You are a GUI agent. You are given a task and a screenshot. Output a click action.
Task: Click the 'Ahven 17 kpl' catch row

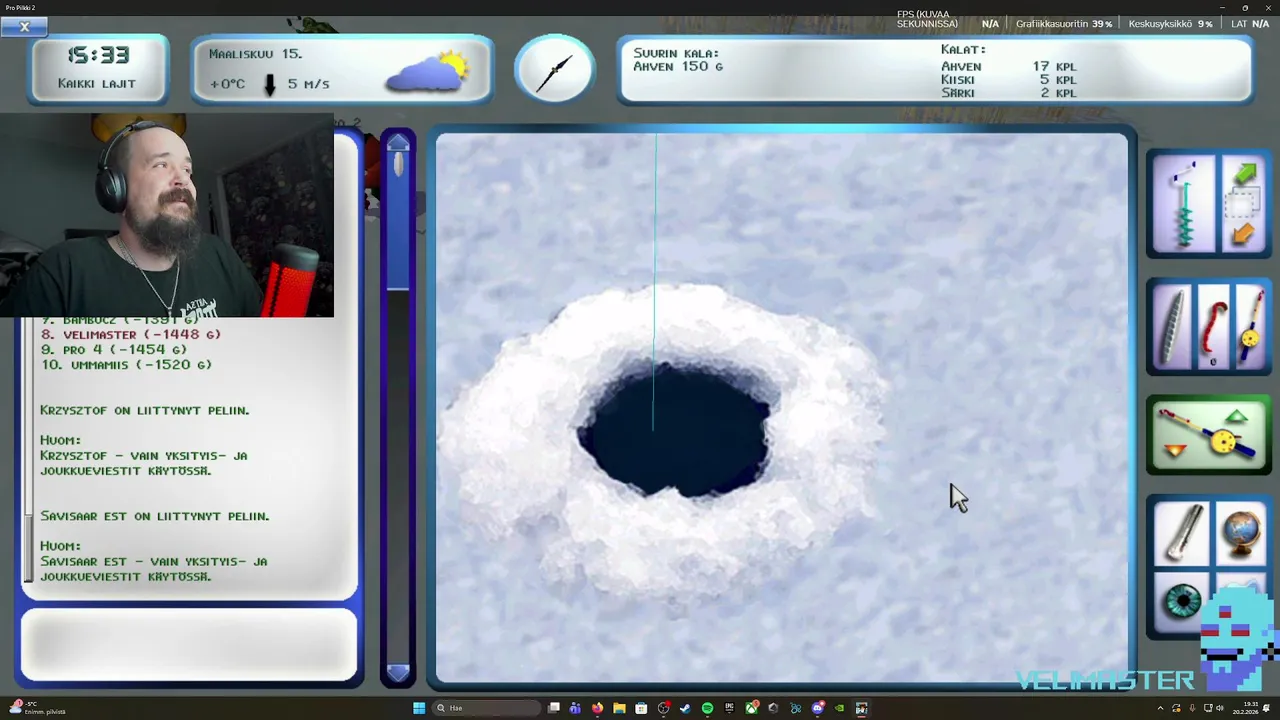(1008, 66)
